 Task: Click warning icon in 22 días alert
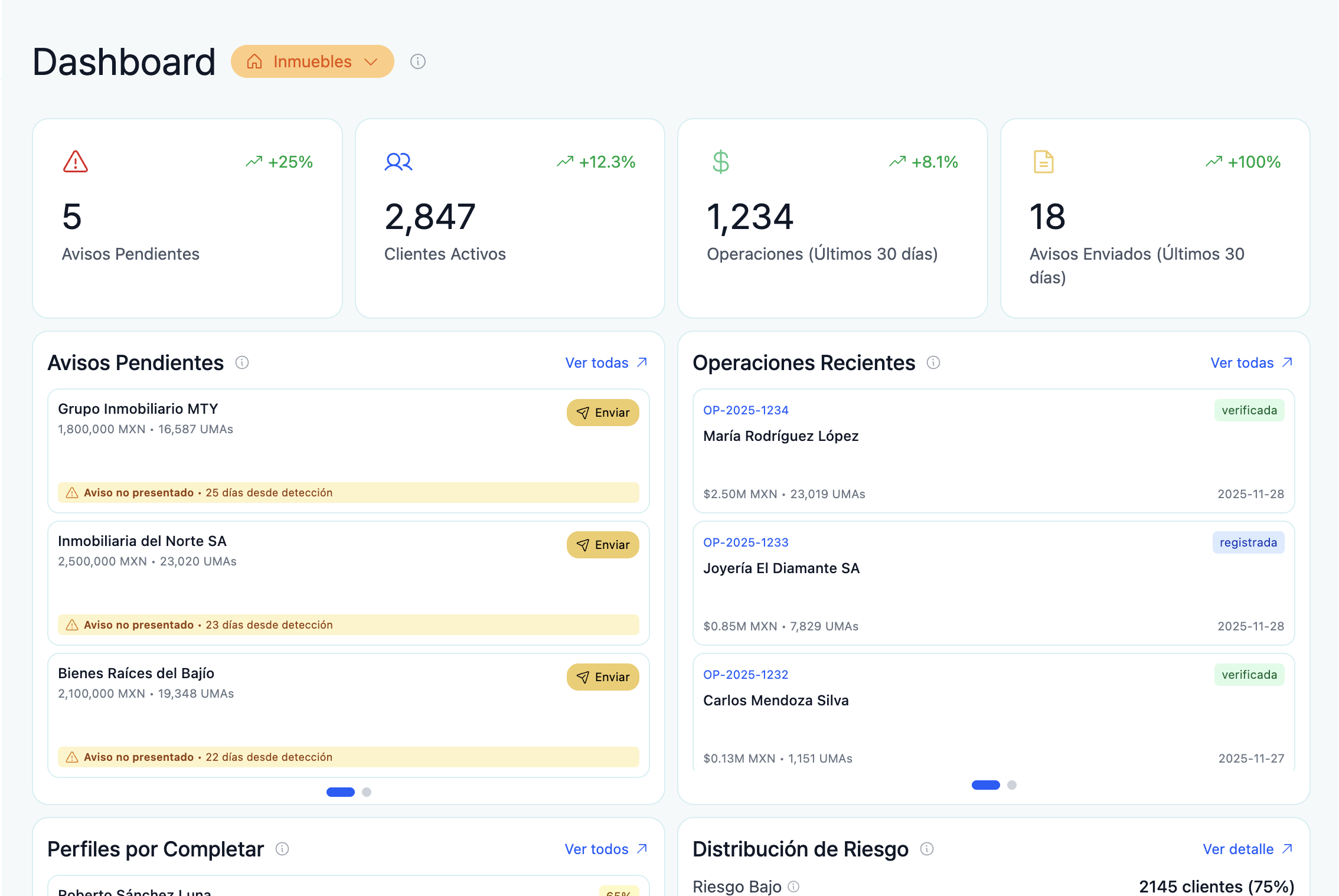tap(72, 757)
